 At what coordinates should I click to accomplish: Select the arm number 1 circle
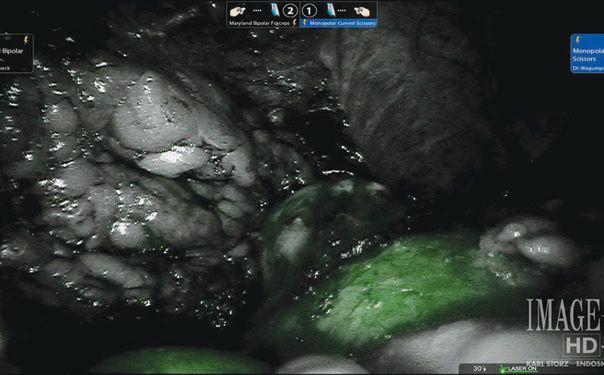[x=309, y=11]
